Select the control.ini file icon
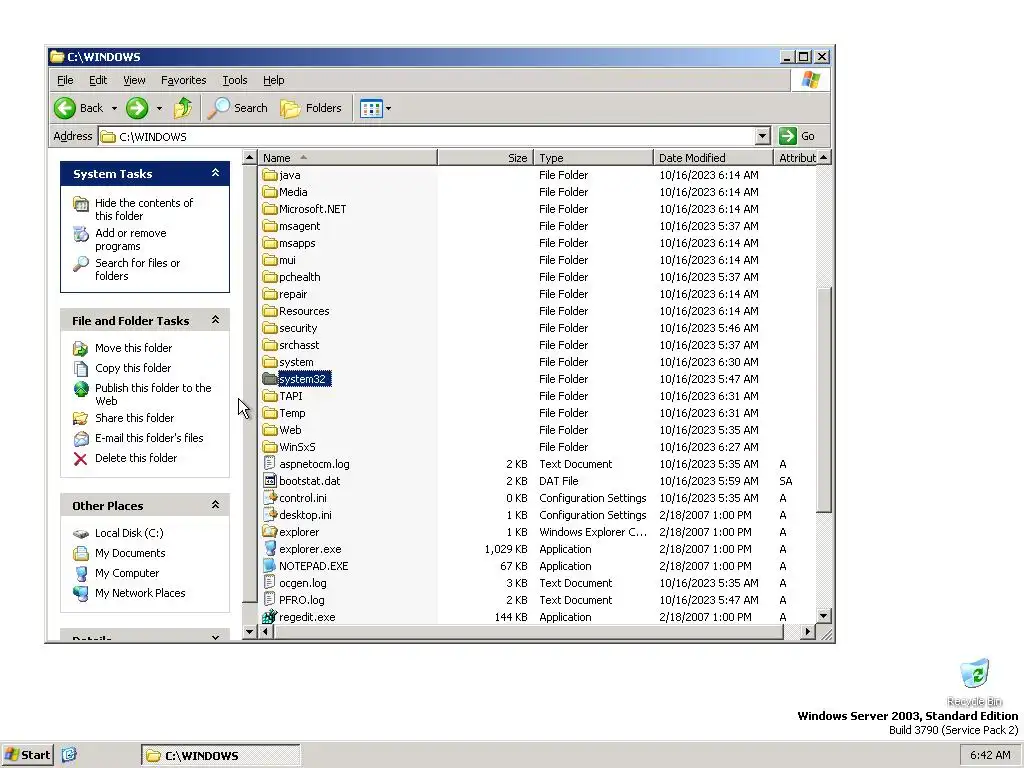This screenshot has height=768, width=1024. pyautogui.click(x=270, y=498)
